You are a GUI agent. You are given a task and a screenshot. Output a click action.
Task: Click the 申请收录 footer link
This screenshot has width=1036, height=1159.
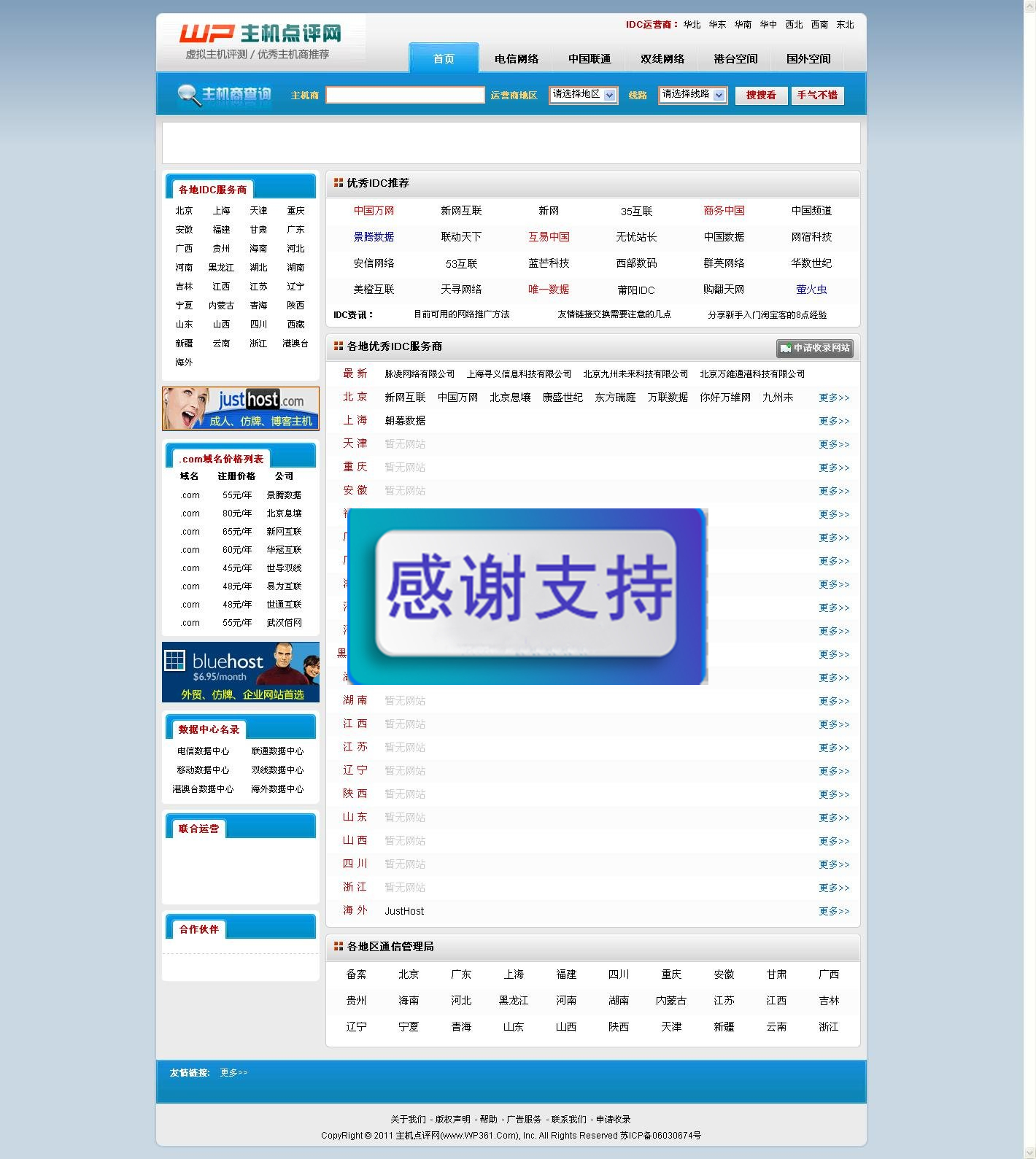coord(613,1120)
